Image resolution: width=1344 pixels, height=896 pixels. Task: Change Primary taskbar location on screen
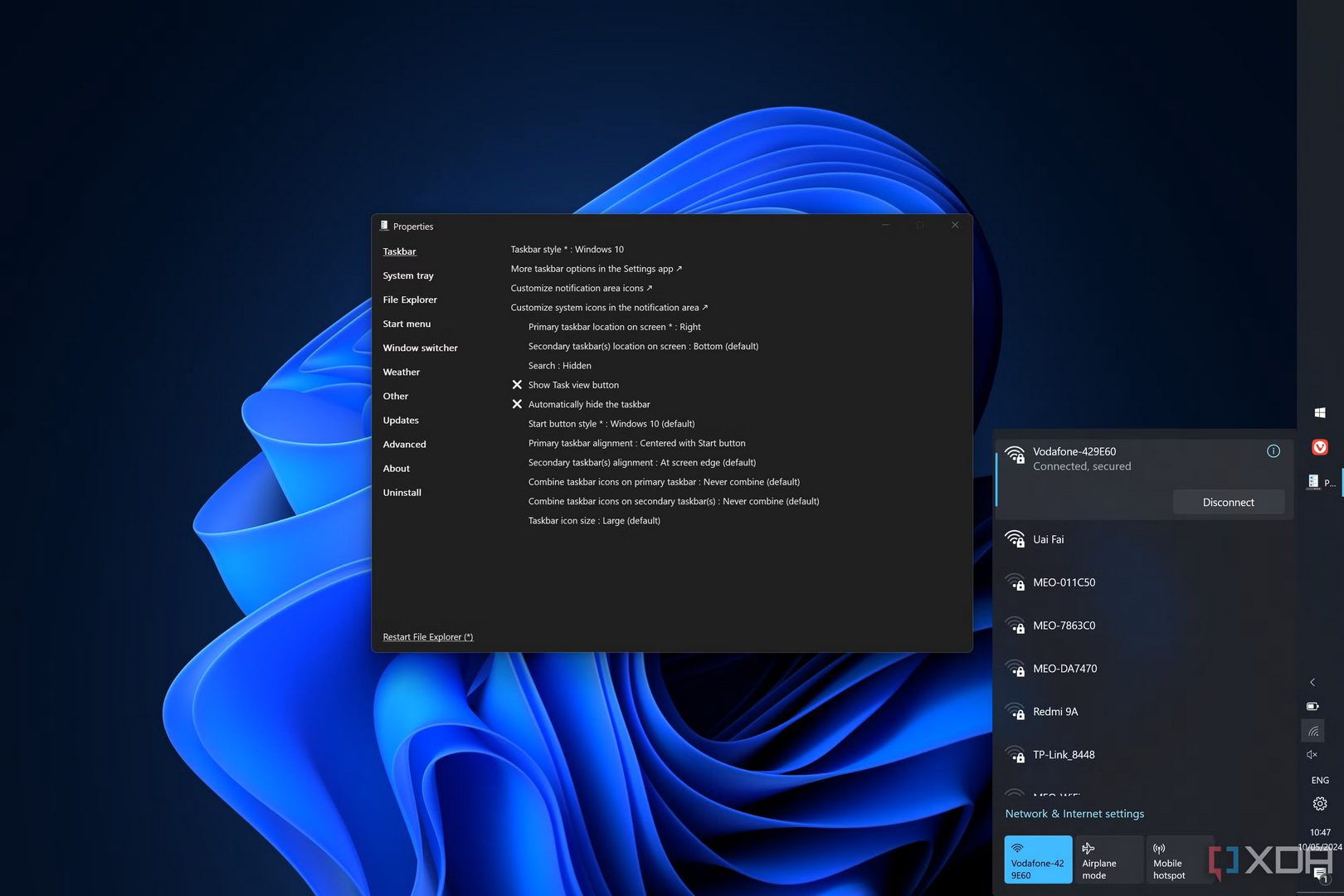point(614,327)
